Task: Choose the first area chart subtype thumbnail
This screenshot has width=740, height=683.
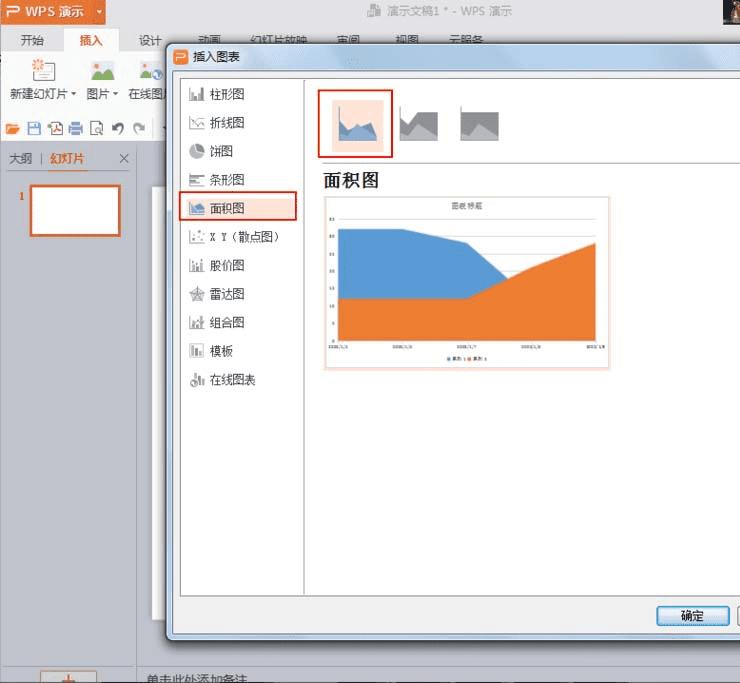Action: [357, 125]
